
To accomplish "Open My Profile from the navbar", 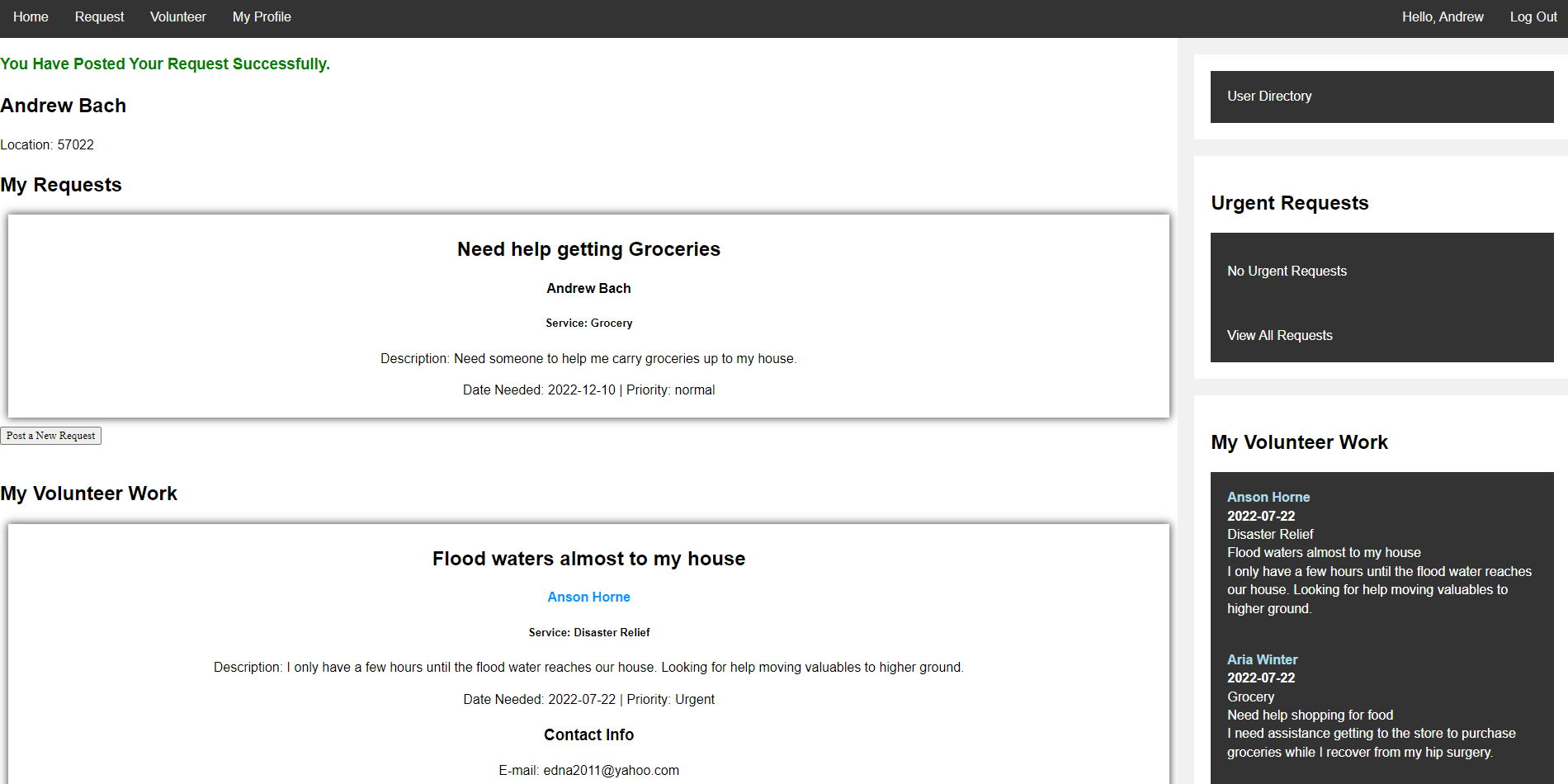I will pyautogui.click(x=262, y=17).
